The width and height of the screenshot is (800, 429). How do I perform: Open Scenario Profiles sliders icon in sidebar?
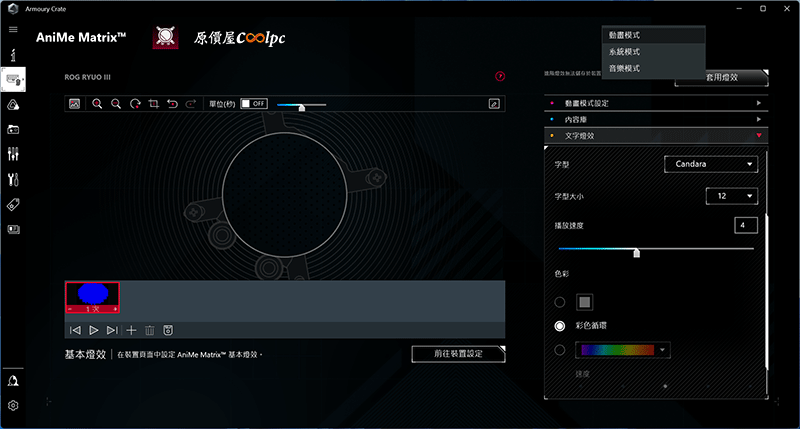pos(13,154)
